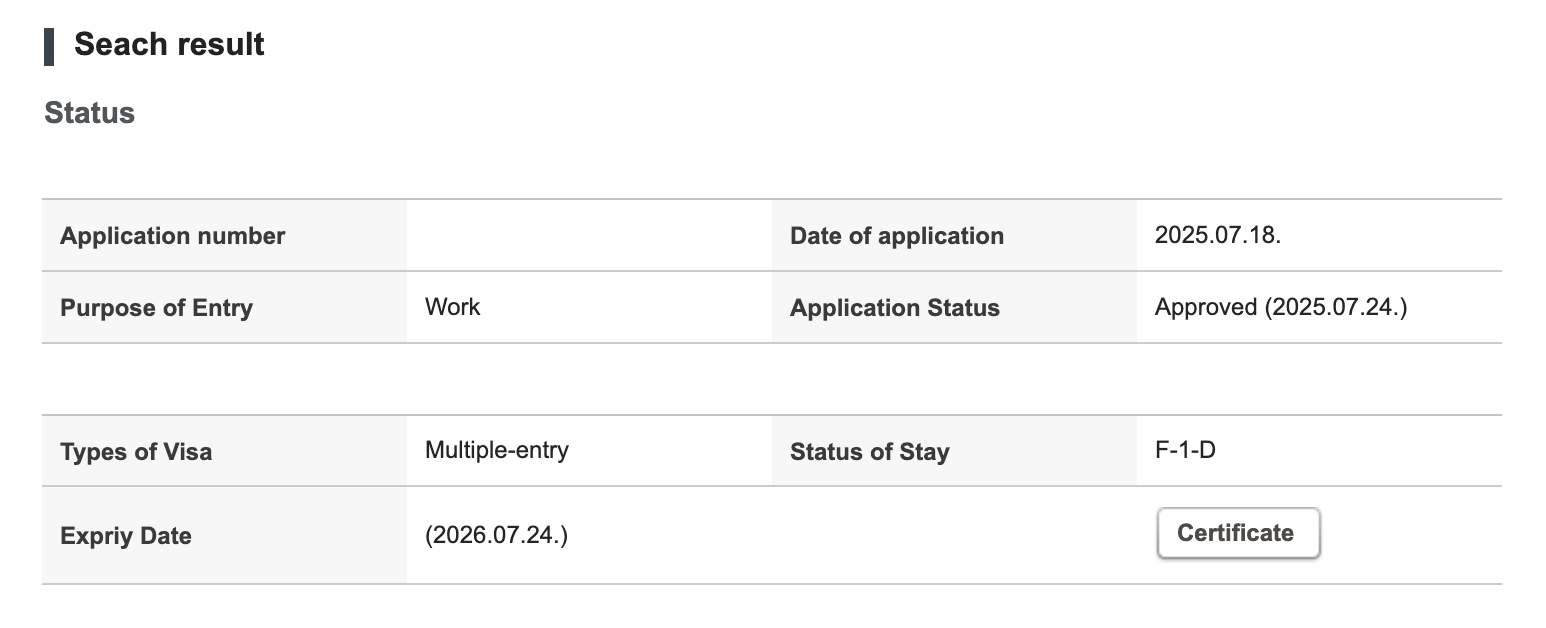Click the Certificate button

click(1238, 533)
